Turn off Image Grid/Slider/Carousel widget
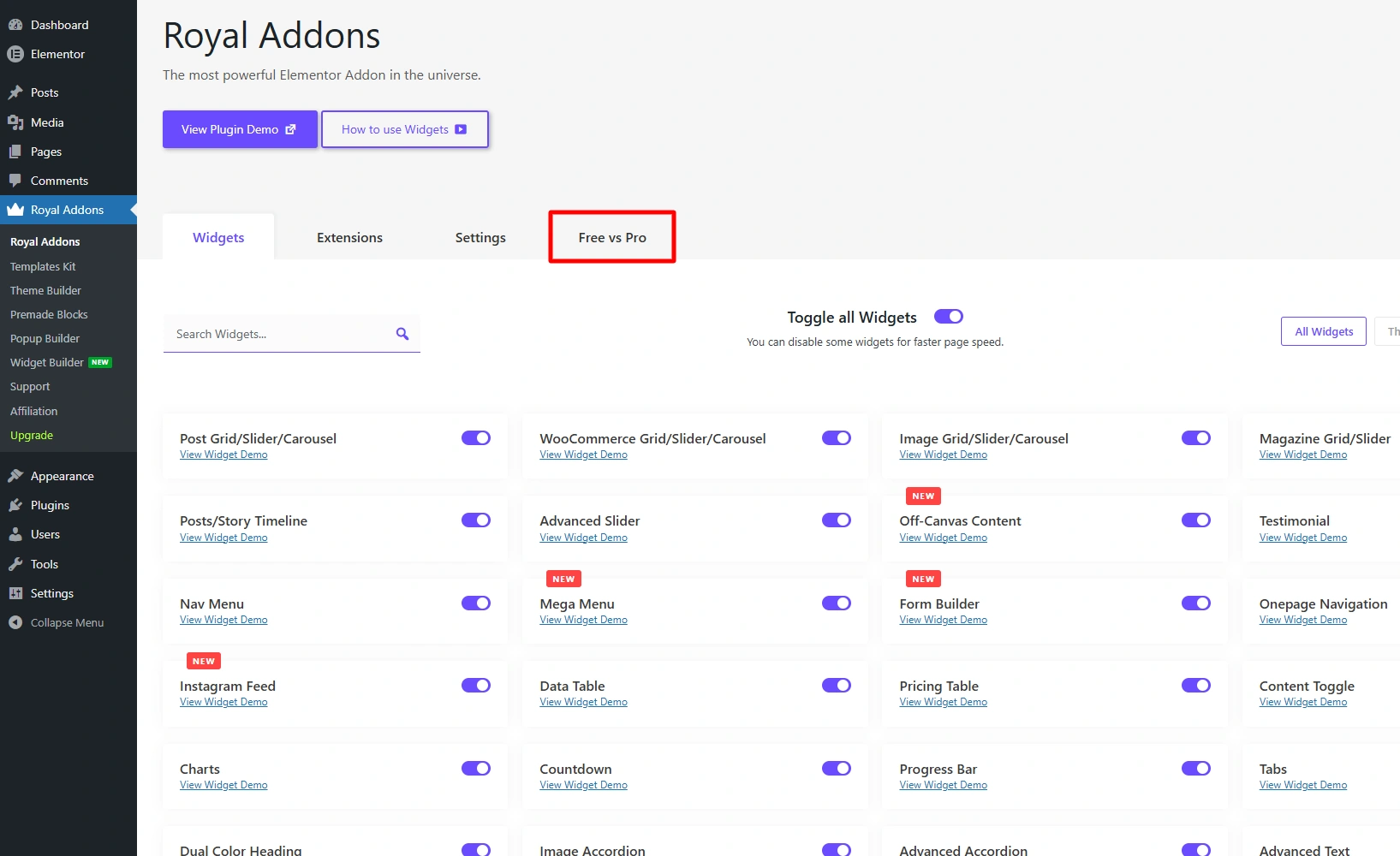Screen dimensions: 1400x856 tap(1196, 438)
